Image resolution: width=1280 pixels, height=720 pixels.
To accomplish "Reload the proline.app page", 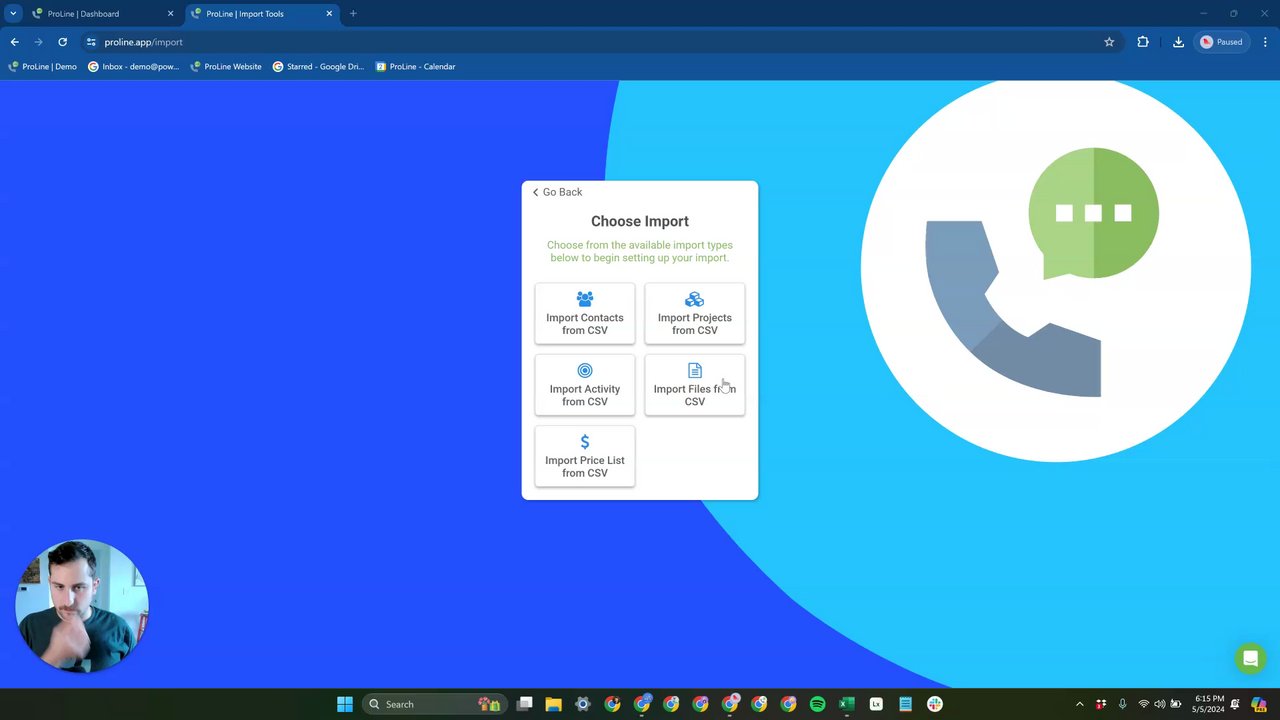I will pyautogui.click(x=62, y=42).
